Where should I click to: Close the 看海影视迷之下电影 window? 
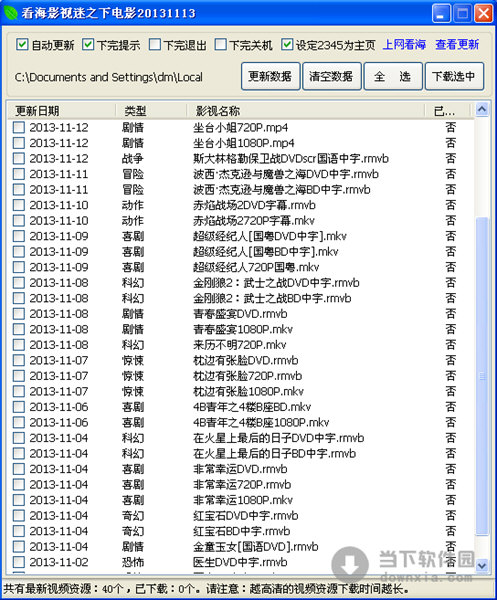pyautogui.click(x=484, y=14)
